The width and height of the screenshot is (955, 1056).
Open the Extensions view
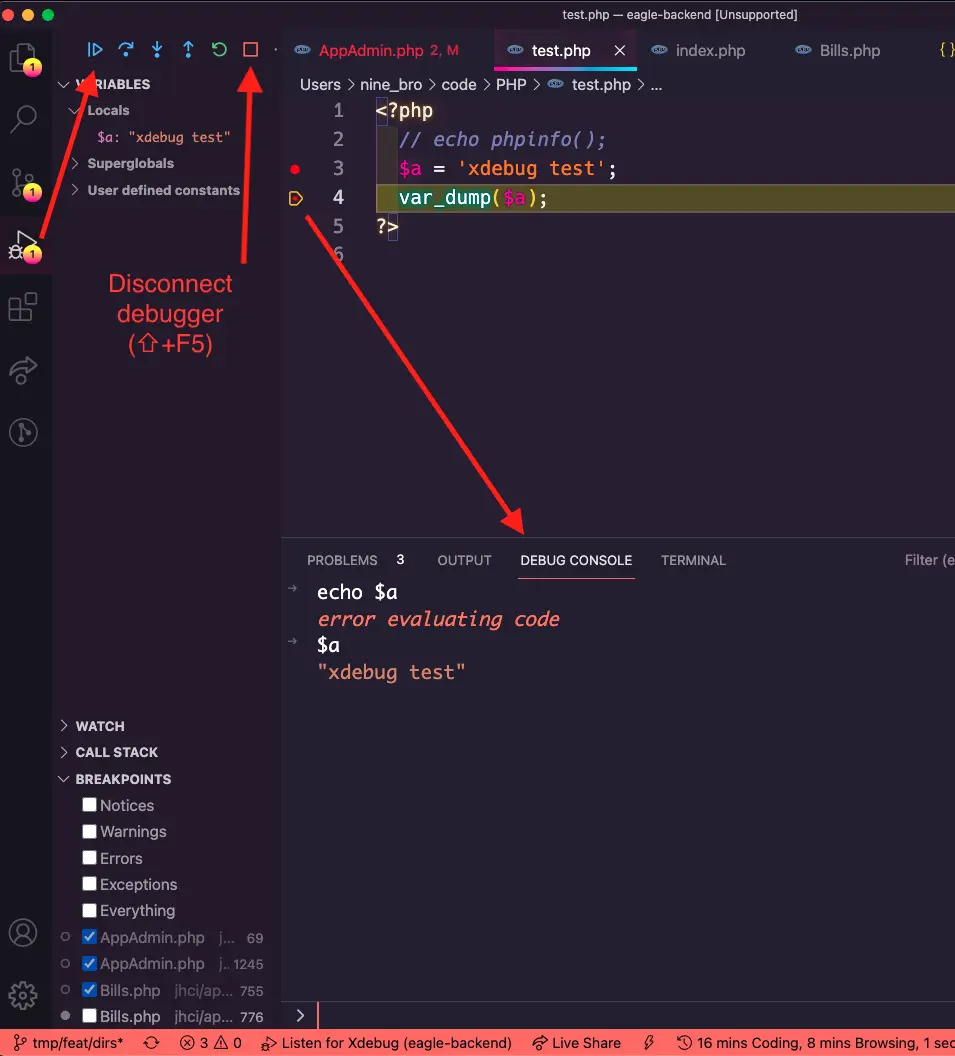[24, 307]
